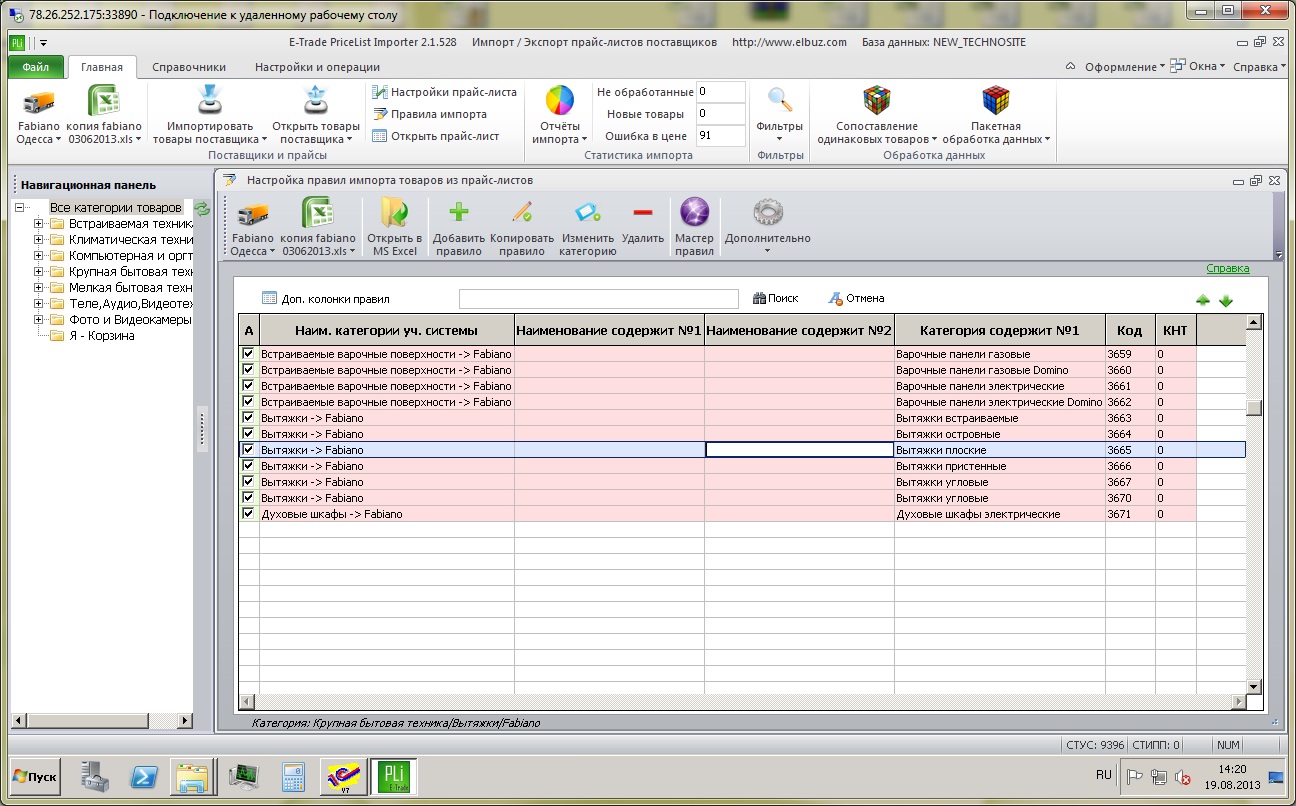Image resolution: width=1296 pixels, height=806 pixels.
Task: Click the Отмена button
Action: click(856, 298)
